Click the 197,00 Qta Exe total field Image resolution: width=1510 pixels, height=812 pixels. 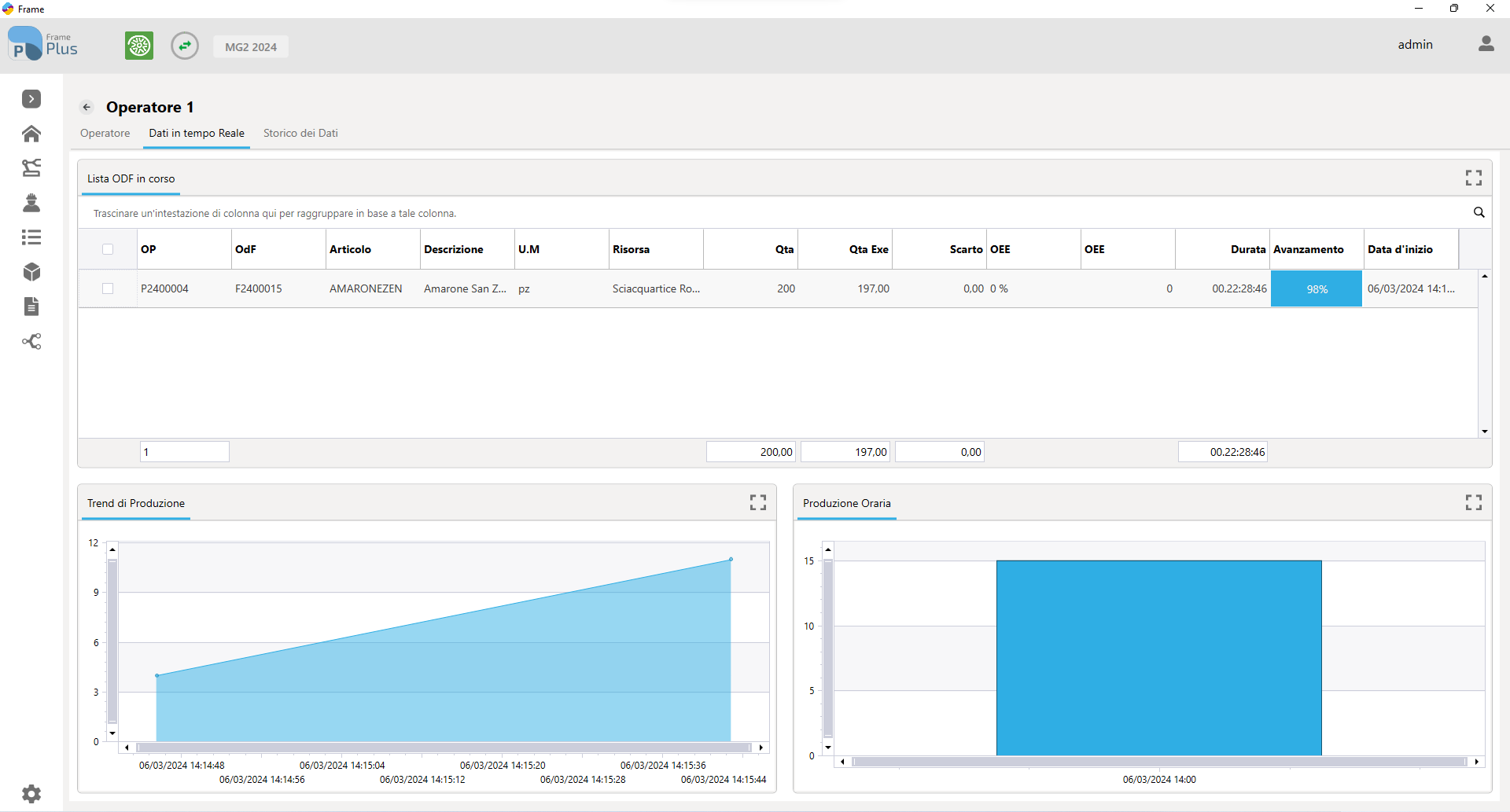(x=845, y=452)
